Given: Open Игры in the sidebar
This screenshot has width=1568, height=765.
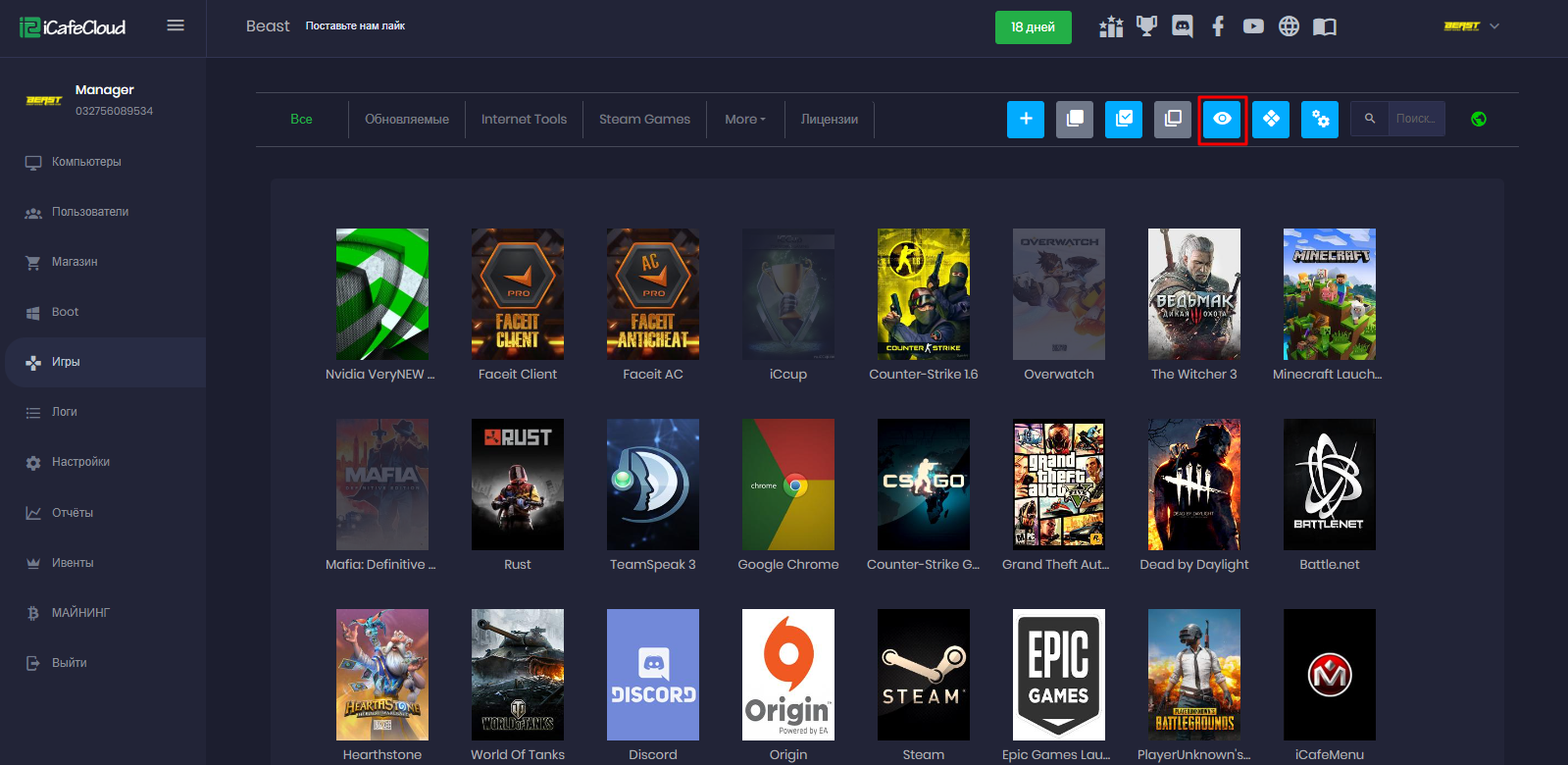Looking at the screenshot, I should pos(103,362).
